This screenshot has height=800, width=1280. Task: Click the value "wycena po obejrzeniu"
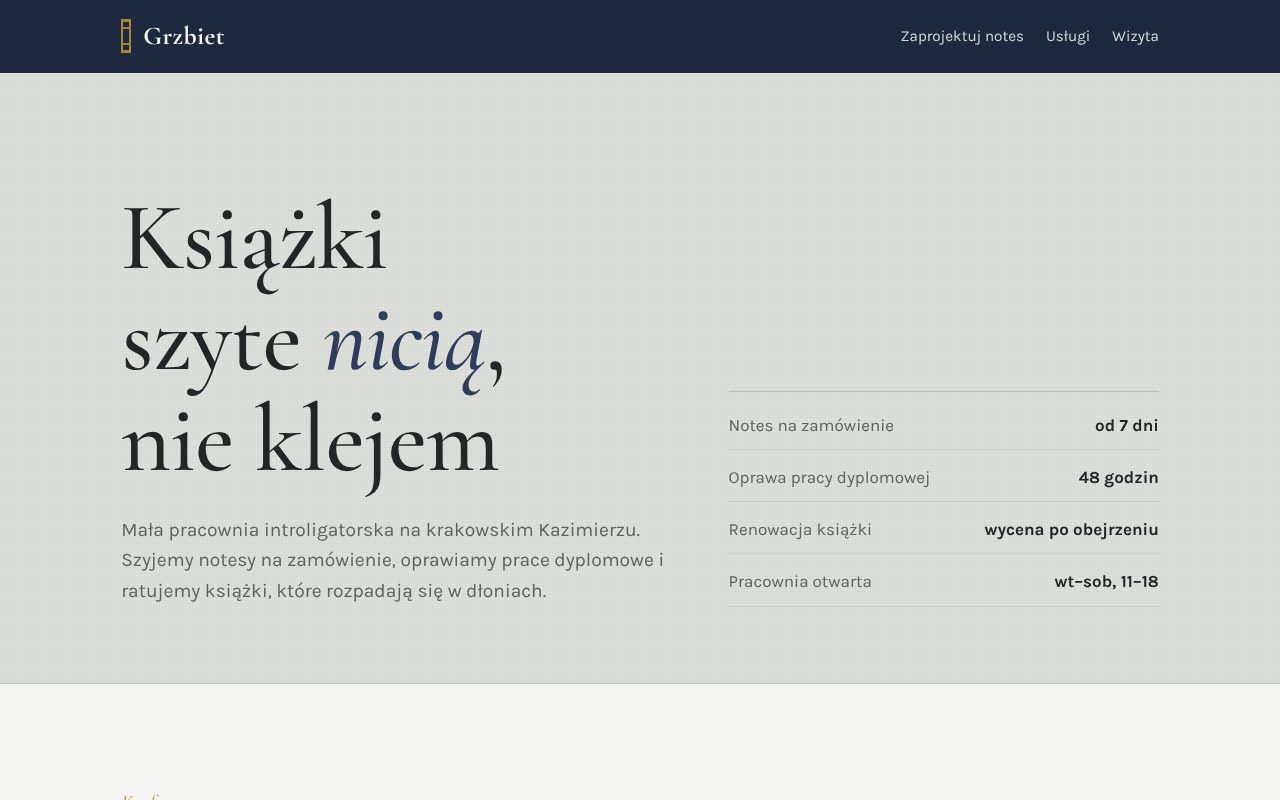[1071, 529]
